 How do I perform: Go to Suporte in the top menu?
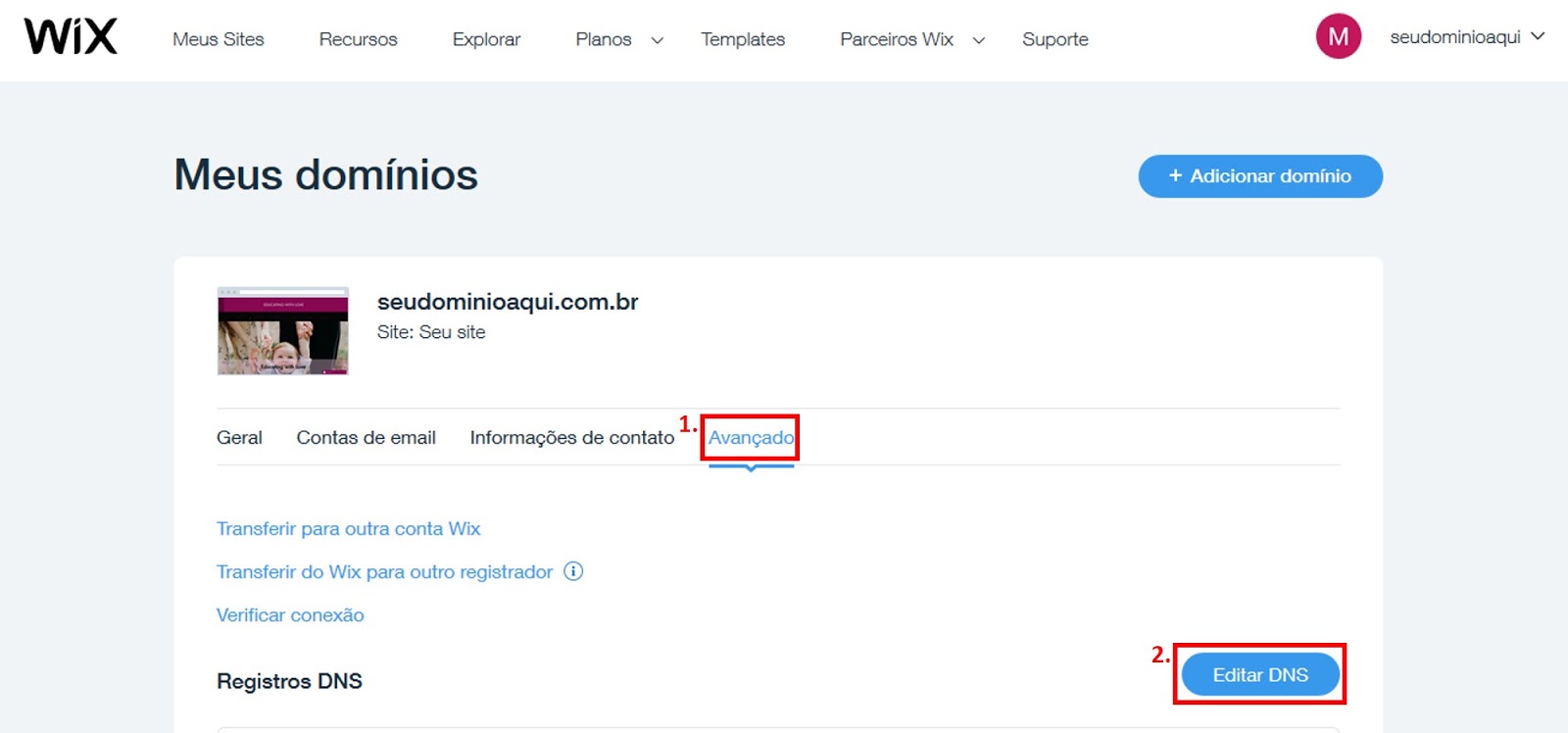(x=1055, y=39)
